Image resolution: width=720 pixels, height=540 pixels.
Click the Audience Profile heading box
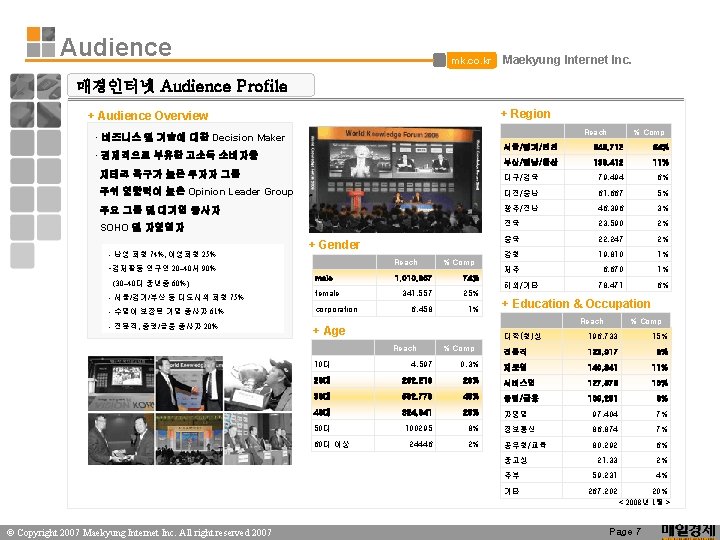pyautogui.click(x=191, y=85)
